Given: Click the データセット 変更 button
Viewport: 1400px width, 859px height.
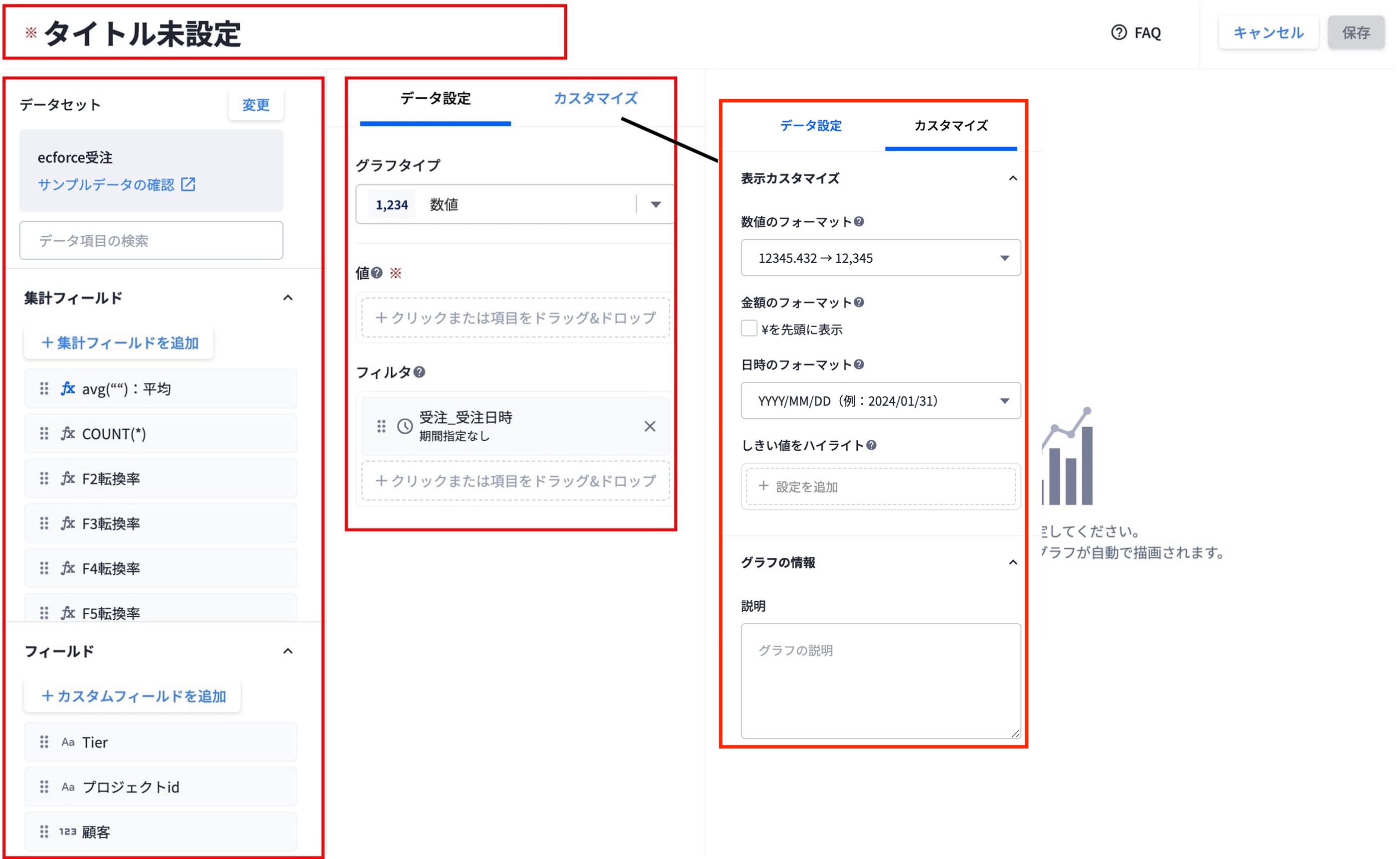Looking at the screenshot, I should [x=256, y=105].
